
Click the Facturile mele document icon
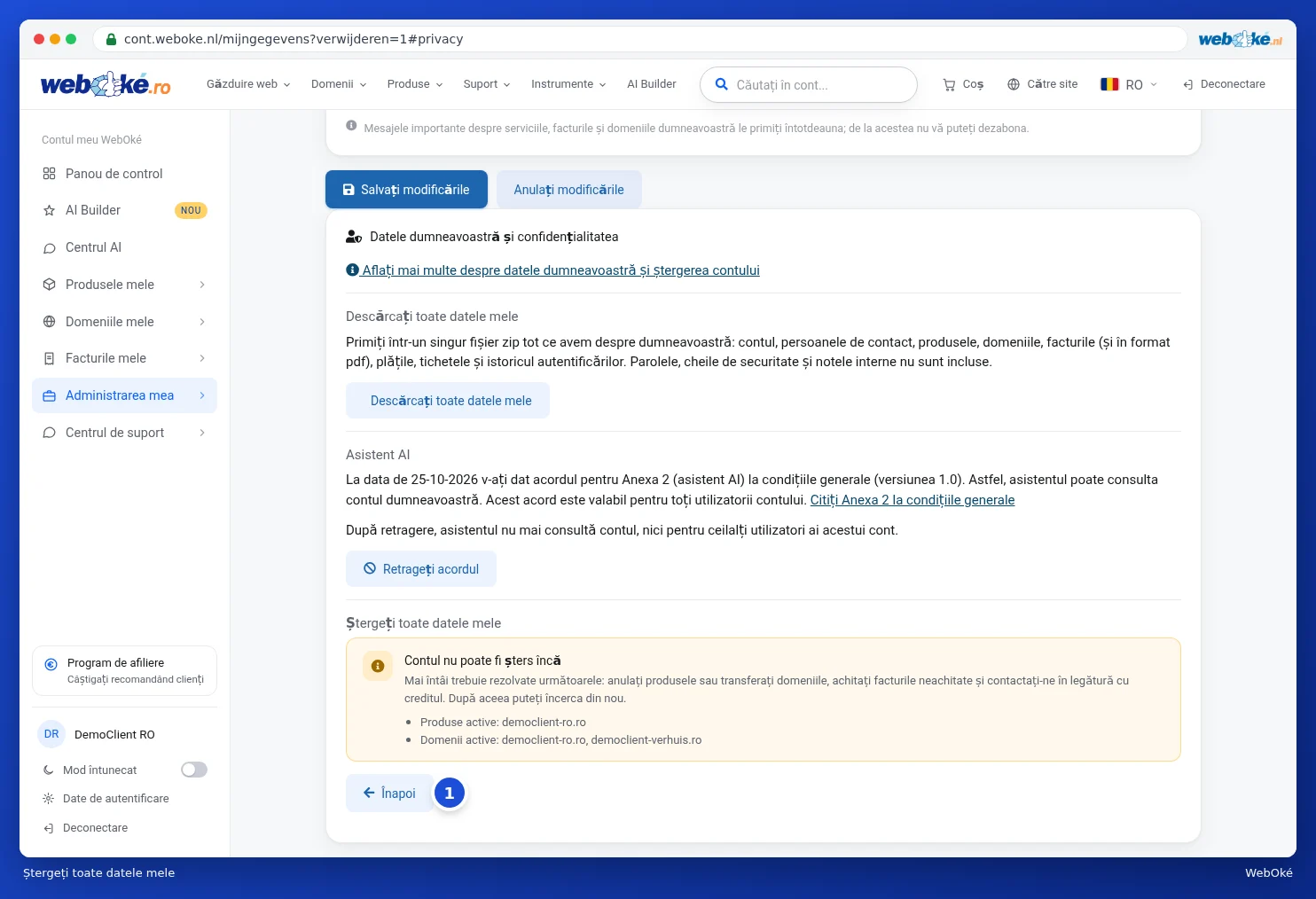(50, 358)
